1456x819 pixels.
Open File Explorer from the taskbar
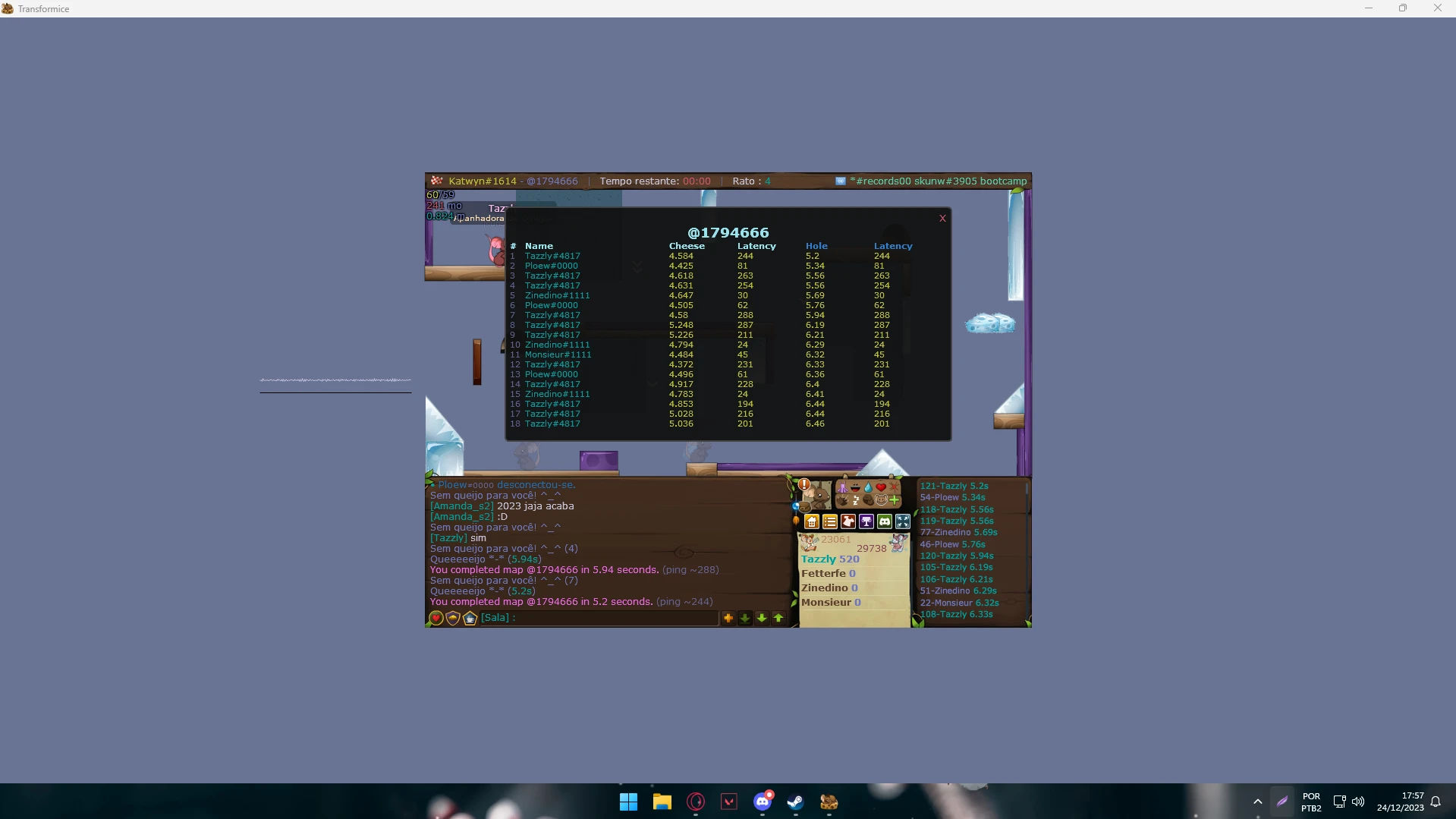click(662, 802)
